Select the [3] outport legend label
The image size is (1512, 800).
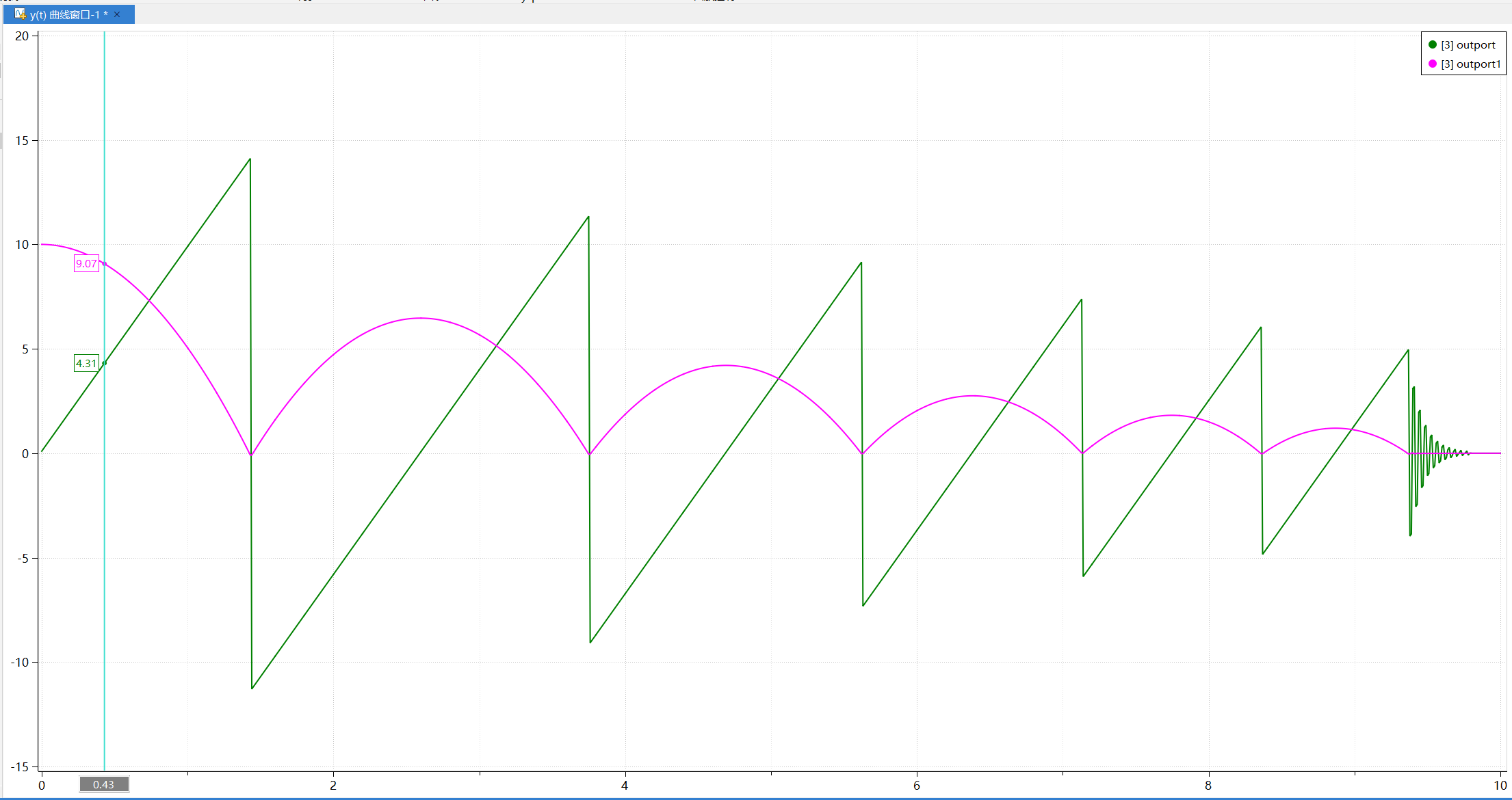pyautogui.click(x=1468, y=45)
